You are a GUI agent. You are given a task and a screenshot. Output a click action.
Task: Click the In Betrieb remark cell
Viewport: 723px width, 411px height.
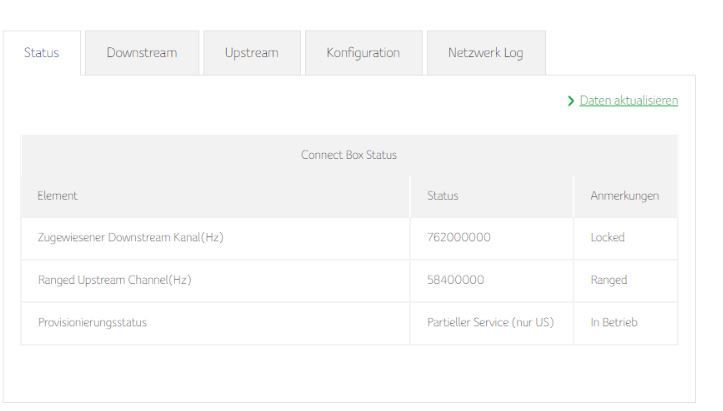coord(613,323)
